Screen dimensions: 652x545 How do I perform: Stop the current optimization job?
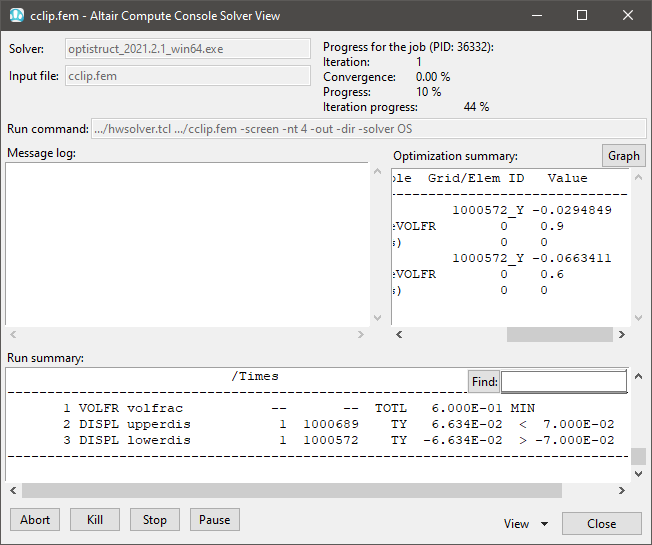pos(155,520)
